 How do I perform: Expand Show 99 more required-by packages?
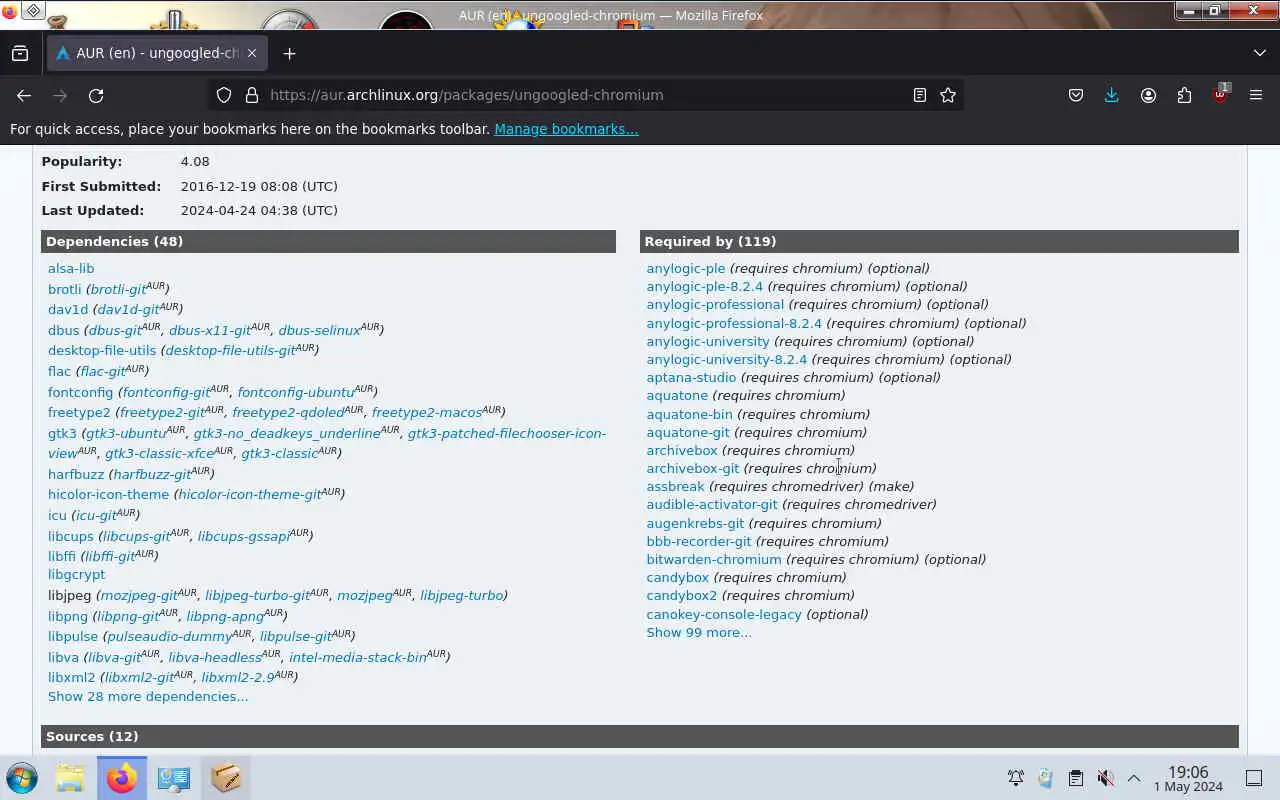(x=699, y=632)
